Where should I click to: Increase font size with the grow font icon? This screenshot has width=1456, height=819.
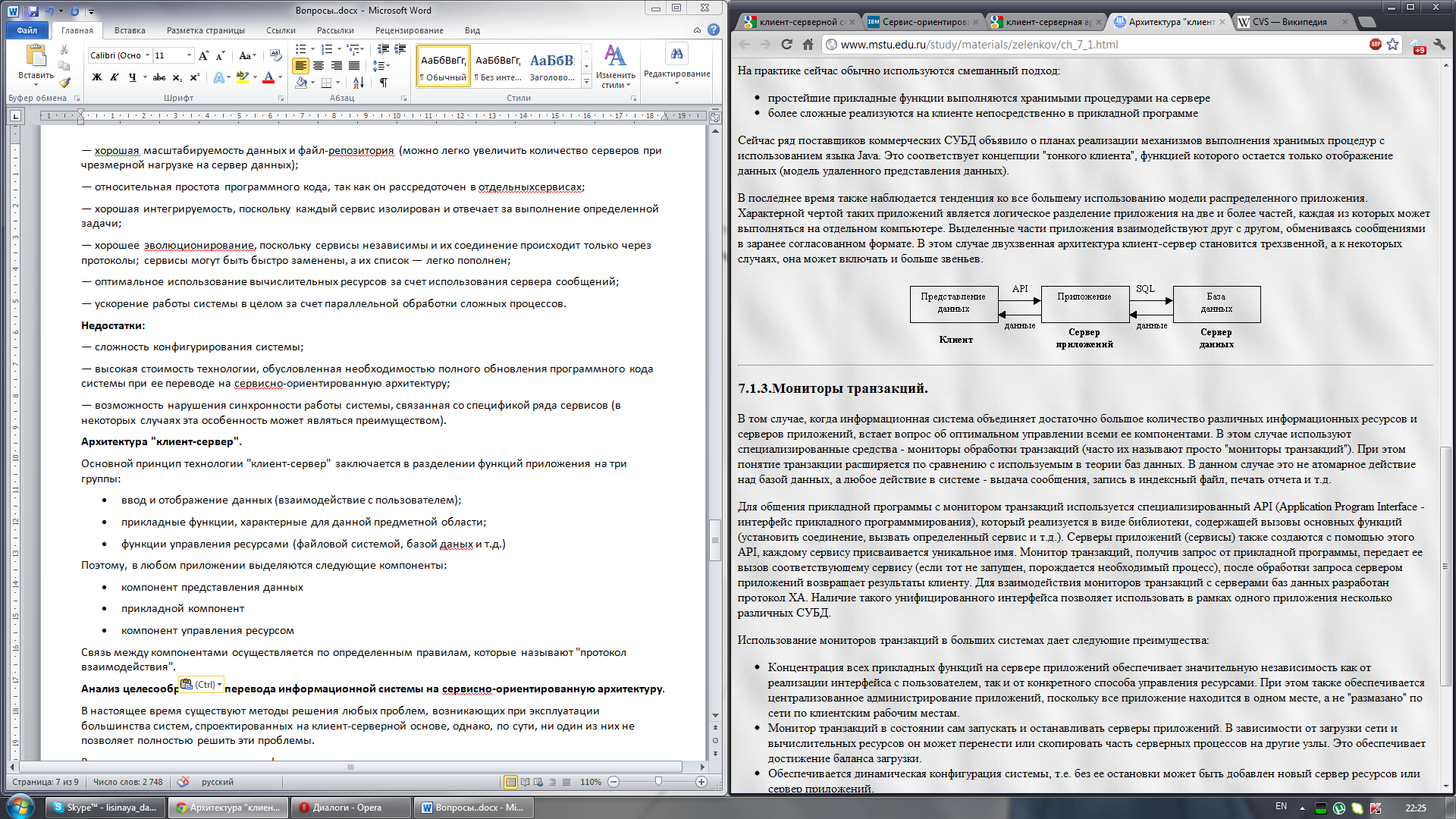203,55
